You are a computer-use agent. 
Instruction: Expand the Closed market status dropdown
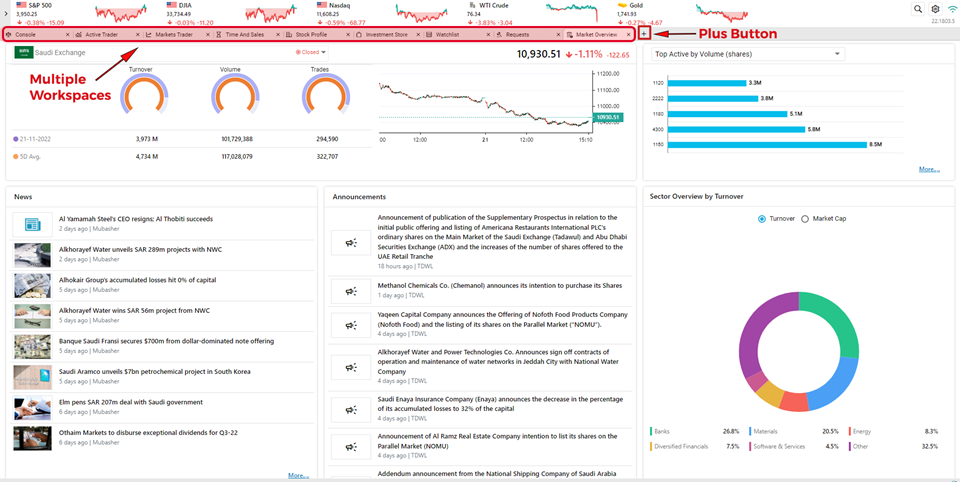pyautogui.click(x=311, y=52)
